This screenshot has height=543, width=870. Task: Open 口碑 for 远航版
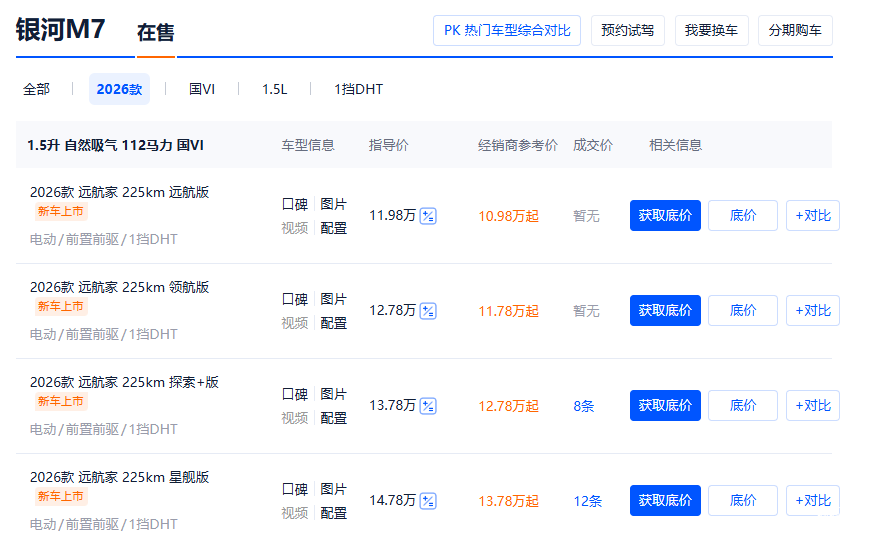click(295, 204)
